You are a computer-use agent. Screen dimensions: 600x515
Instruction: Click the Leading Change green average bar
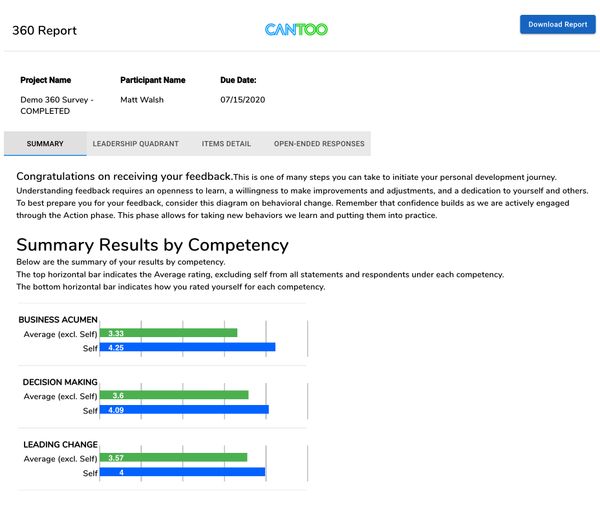pos(173,457)
